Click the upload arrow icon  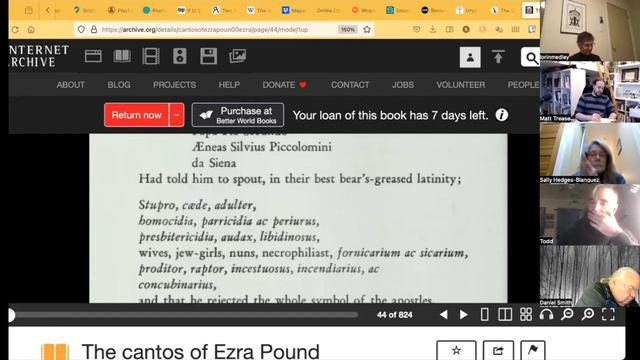(x=498, y=57)
